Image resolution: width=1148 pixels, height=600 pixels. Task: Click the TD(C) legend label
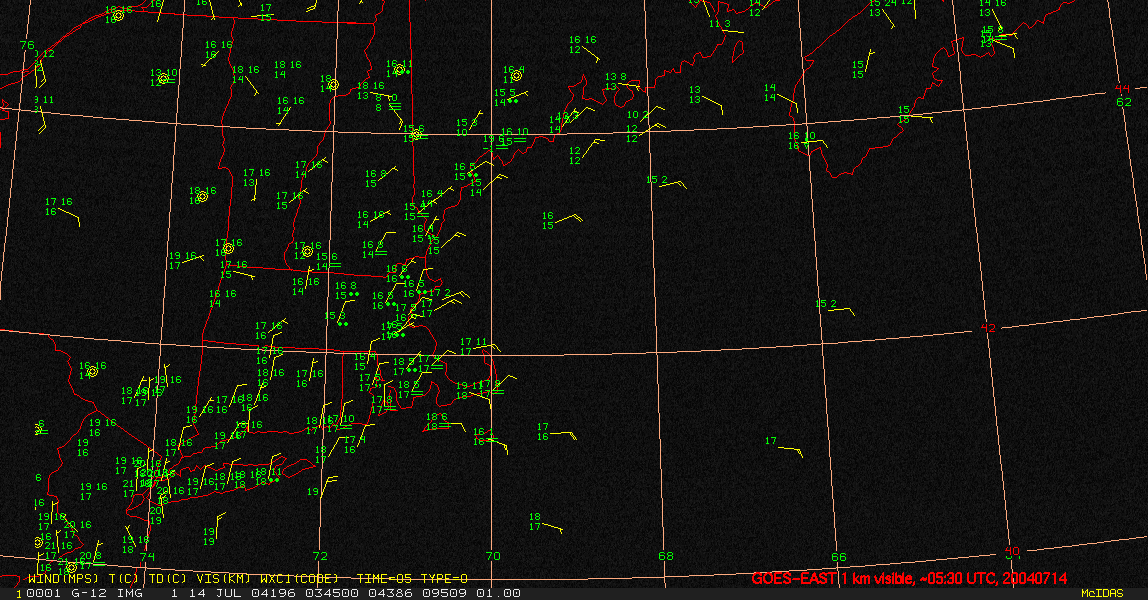tap(166, 579)
